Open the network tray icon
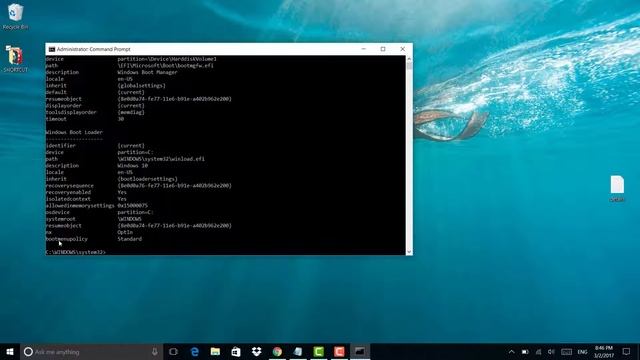The image size is (640, 360). [x=538, y=352]
